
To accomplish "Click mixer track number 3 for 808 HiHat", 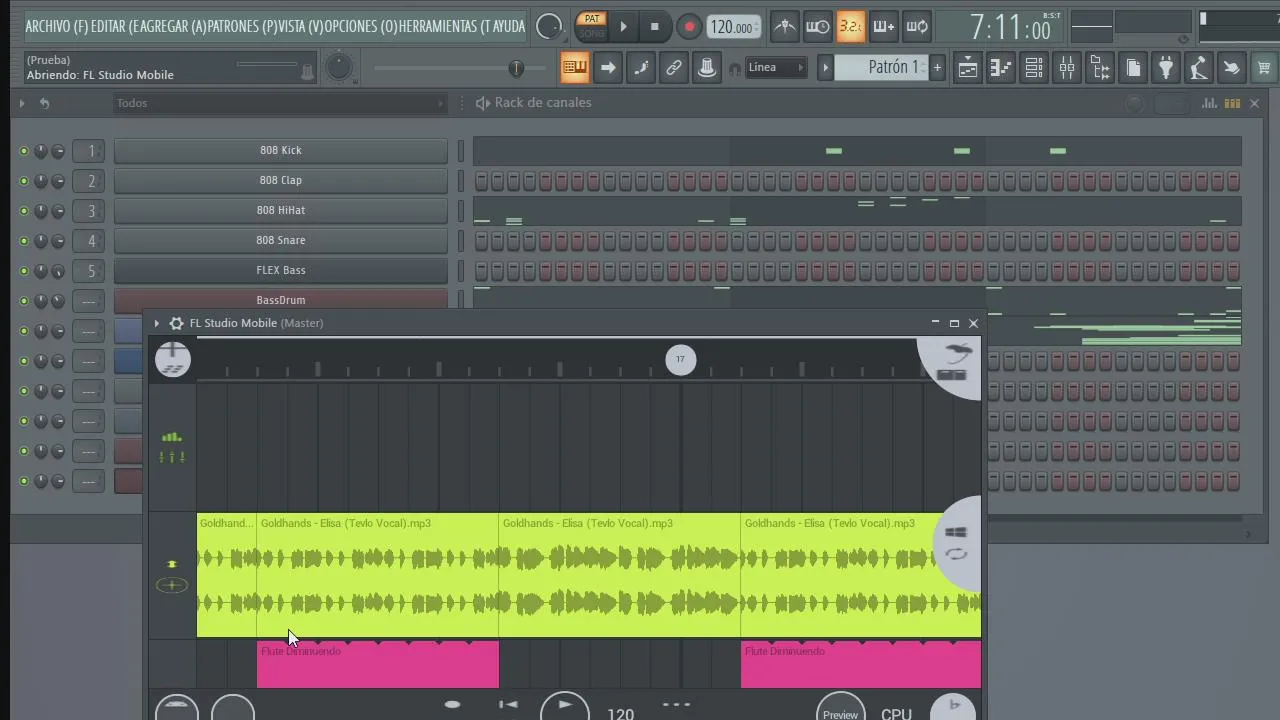I will 90,211.
